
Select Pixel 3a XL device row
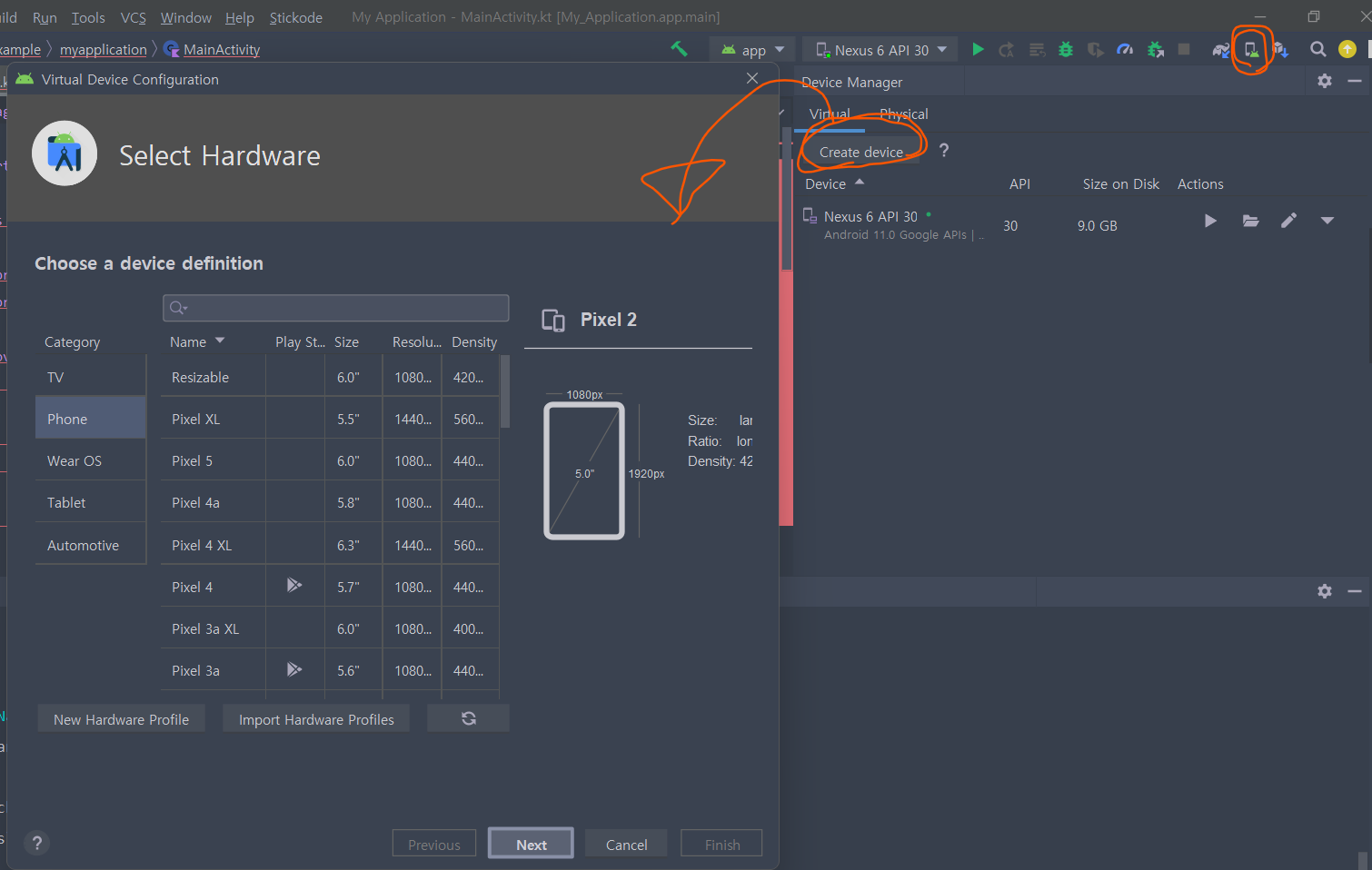click(x=330, y=628)
